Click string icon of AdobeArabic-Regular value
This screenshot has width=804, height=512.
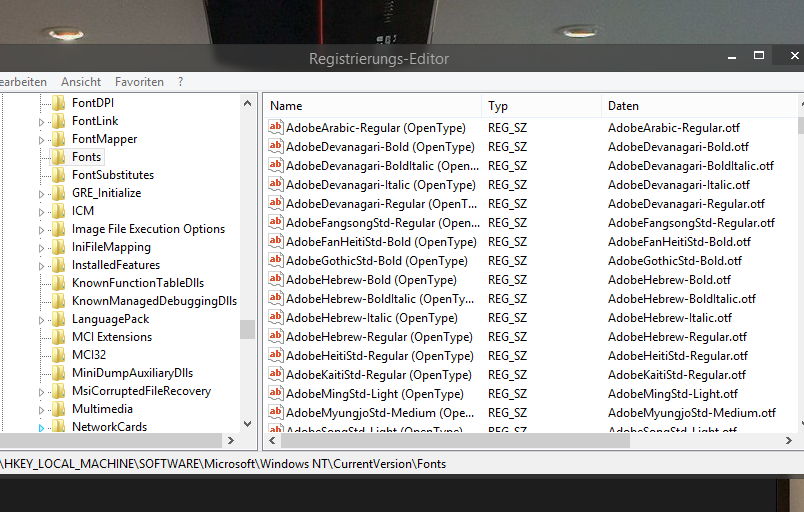(276, 127)
